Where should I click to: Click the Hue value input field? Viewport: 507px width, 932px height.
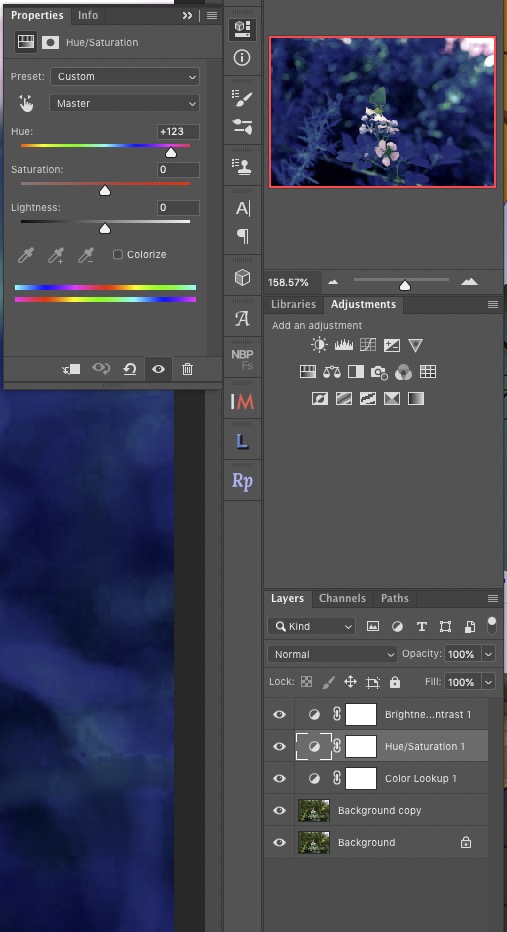coord(178,132)
